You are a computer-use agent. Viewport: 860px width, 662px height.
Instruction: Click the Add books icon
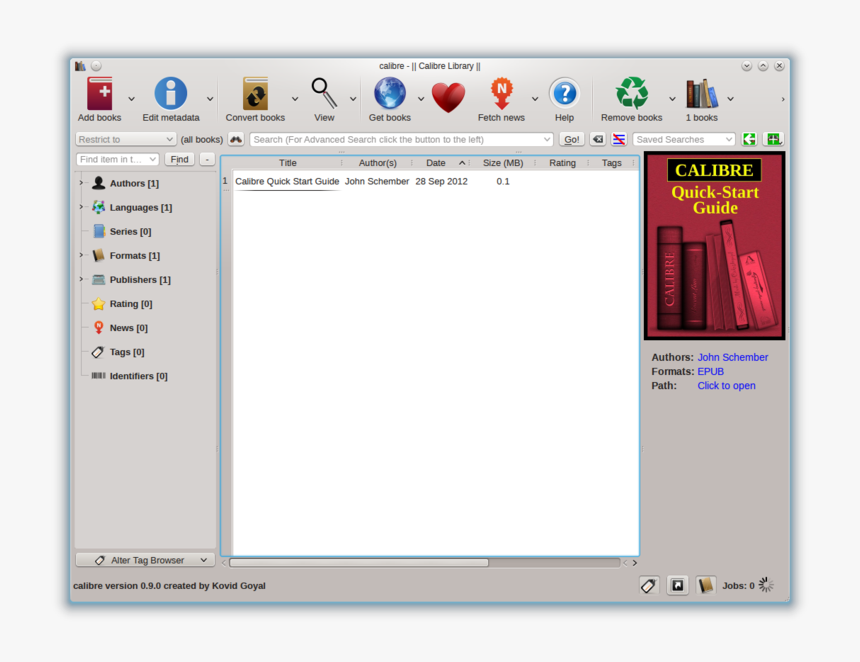click(99, 95)
